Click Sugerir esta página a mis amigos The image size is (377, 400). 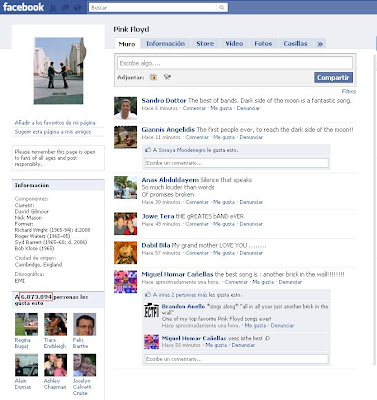(53, 132)
